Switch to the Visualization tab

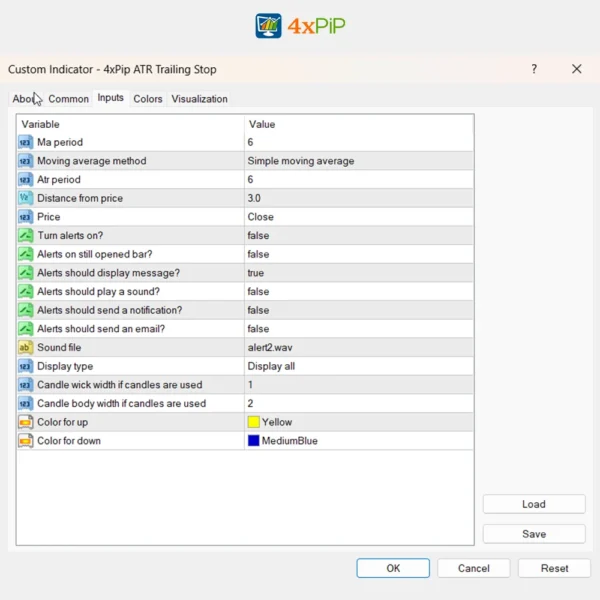point(199,99)
